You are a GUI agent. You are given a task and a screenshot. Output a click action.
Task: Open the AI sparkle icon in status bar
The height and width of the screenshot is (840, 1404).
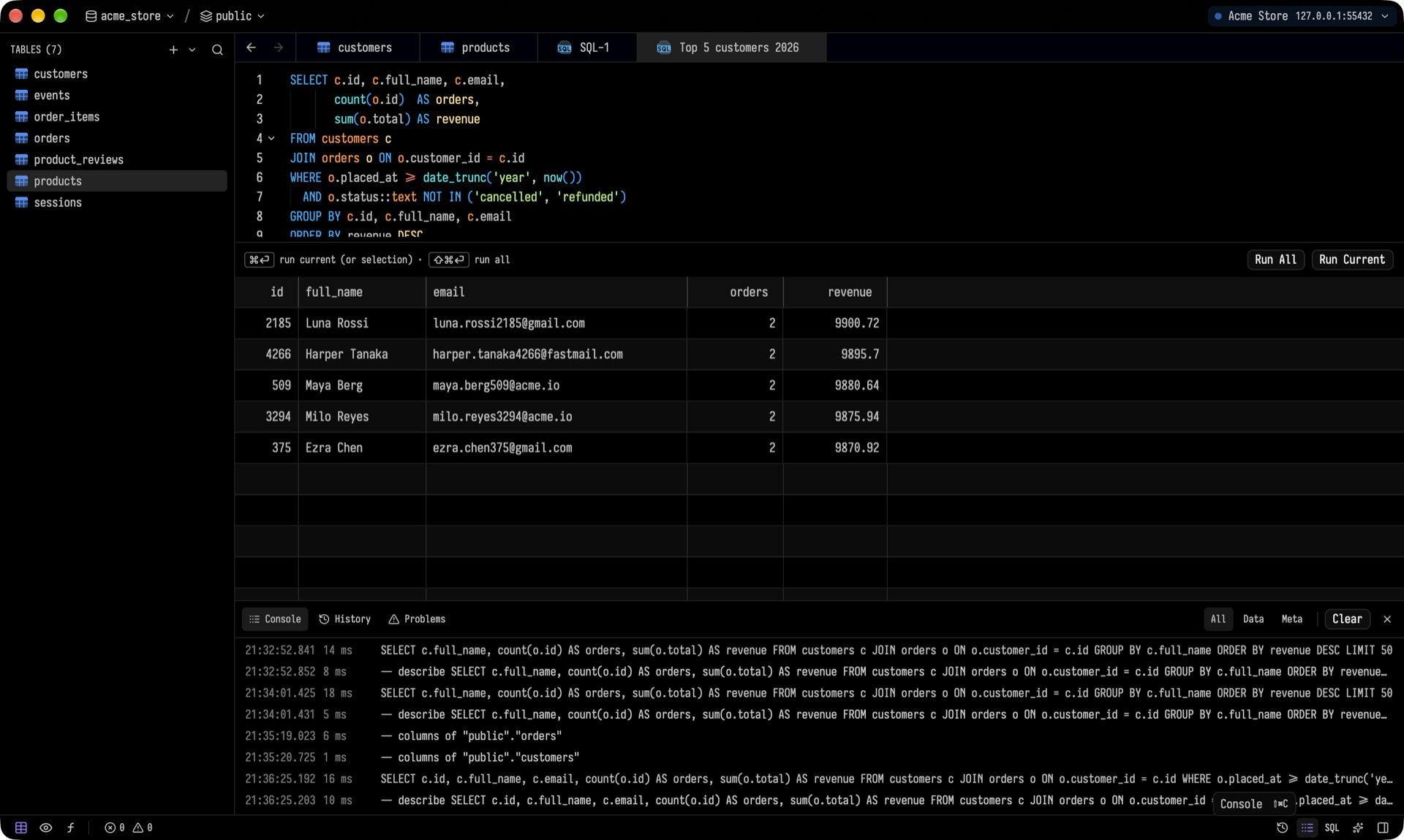point(1358,828)
